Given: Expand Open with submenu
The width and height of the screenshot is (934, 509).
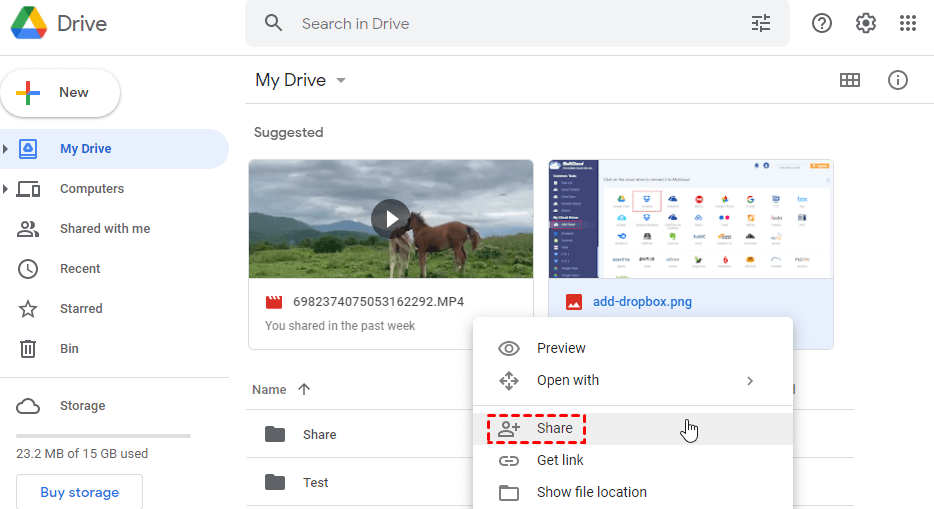Looking at the screenshot, I should click(750, 381).
